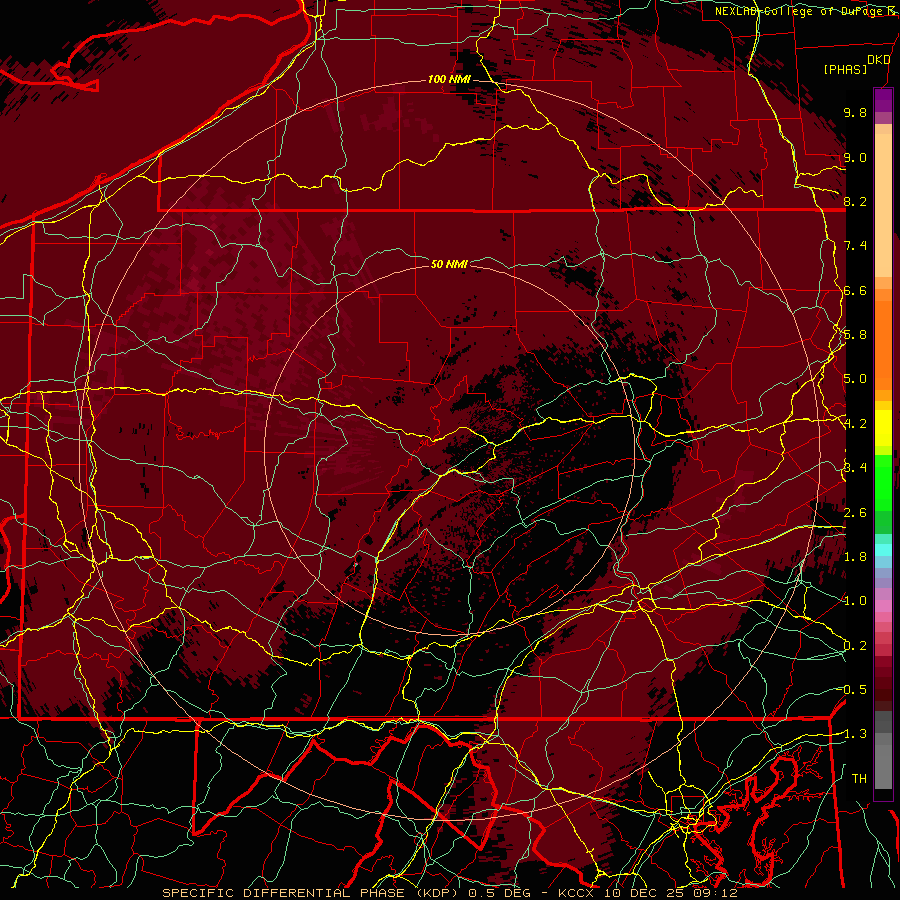This screenshot has height=900, width=900.
Task: Click the 8.2 value on the legend
Action: [x=855, y=201]
